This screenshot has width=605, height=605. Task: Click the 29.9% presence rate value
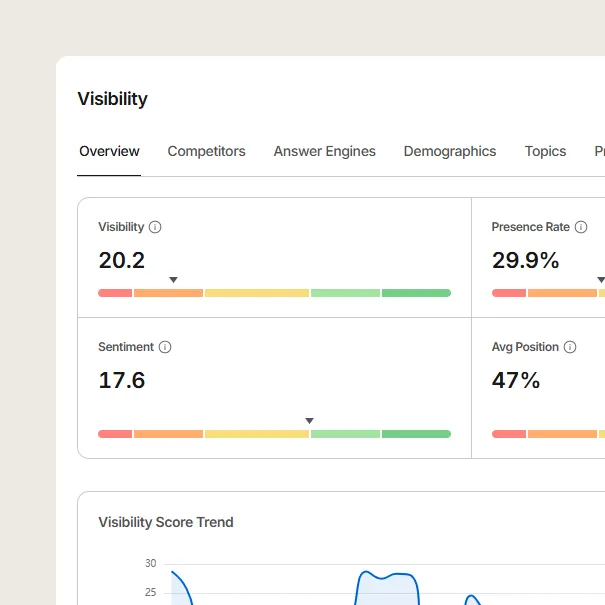pyautogui.click(x=525, y=260)
